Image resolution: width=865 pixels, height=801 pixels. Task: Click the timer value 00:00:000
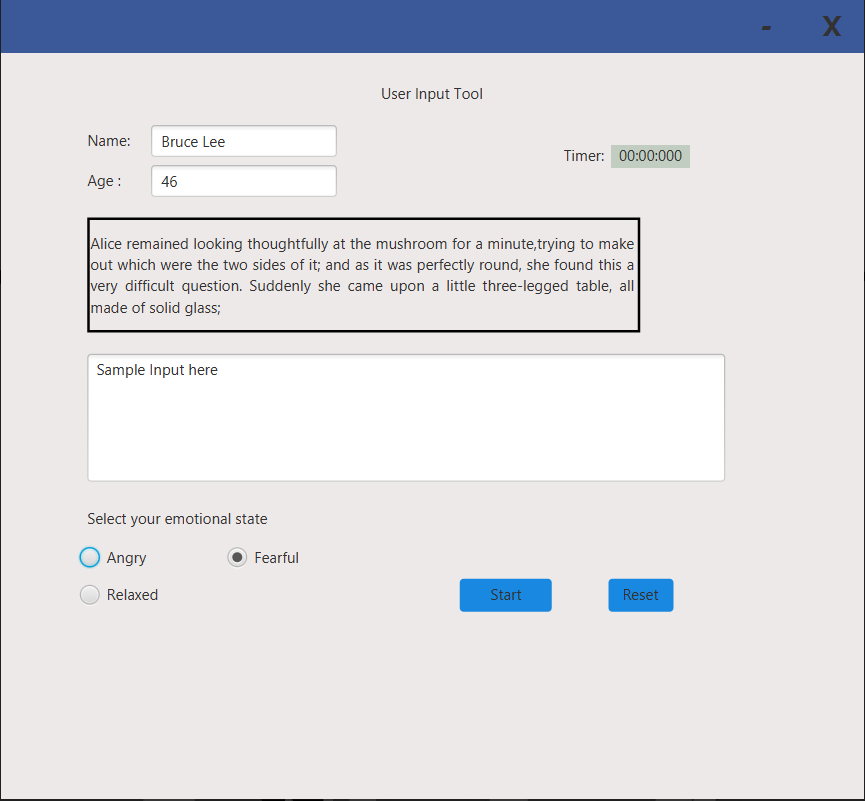tap(650, 156)
